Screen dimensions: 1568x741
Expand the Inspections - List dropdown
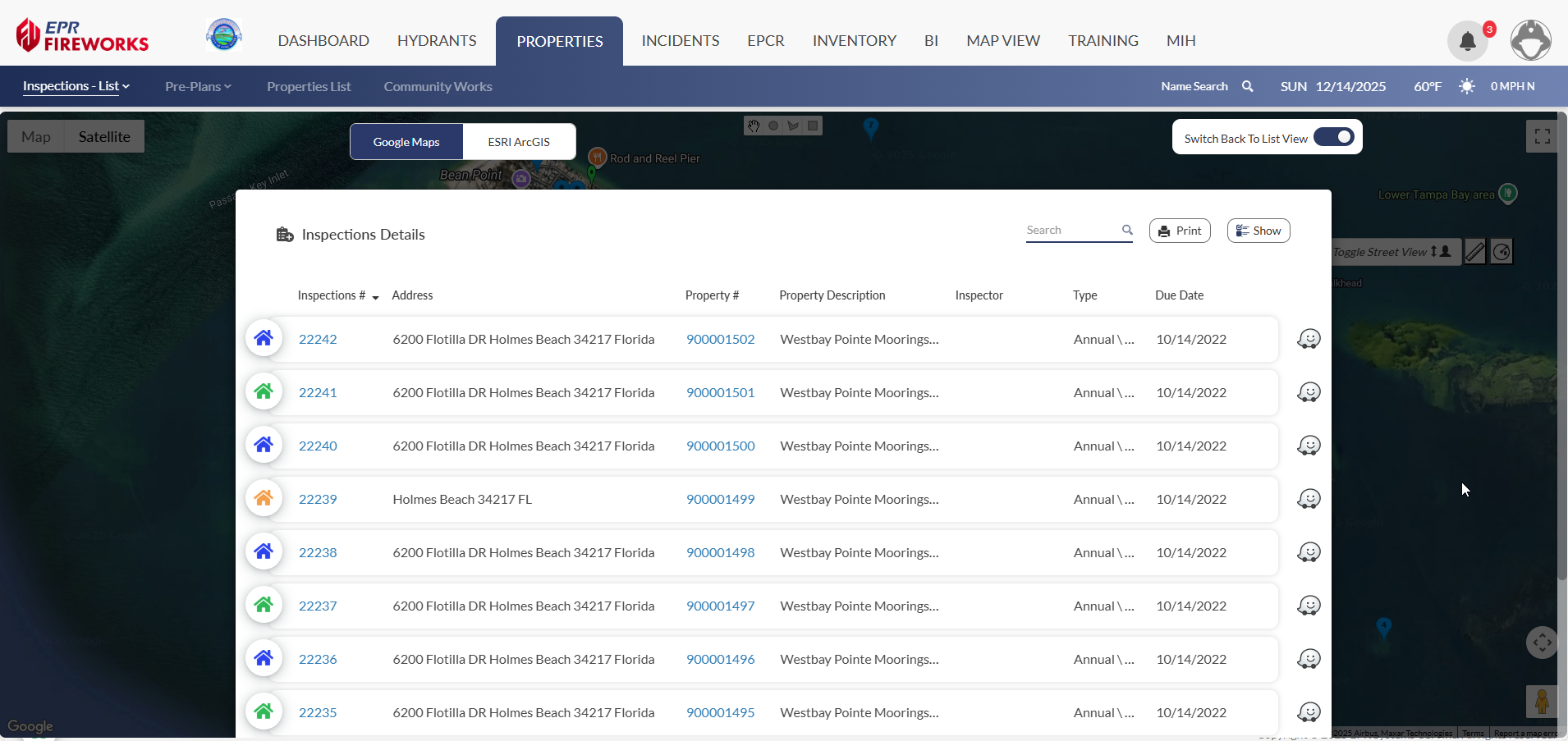pyautogui.click(x=76, y=86)
